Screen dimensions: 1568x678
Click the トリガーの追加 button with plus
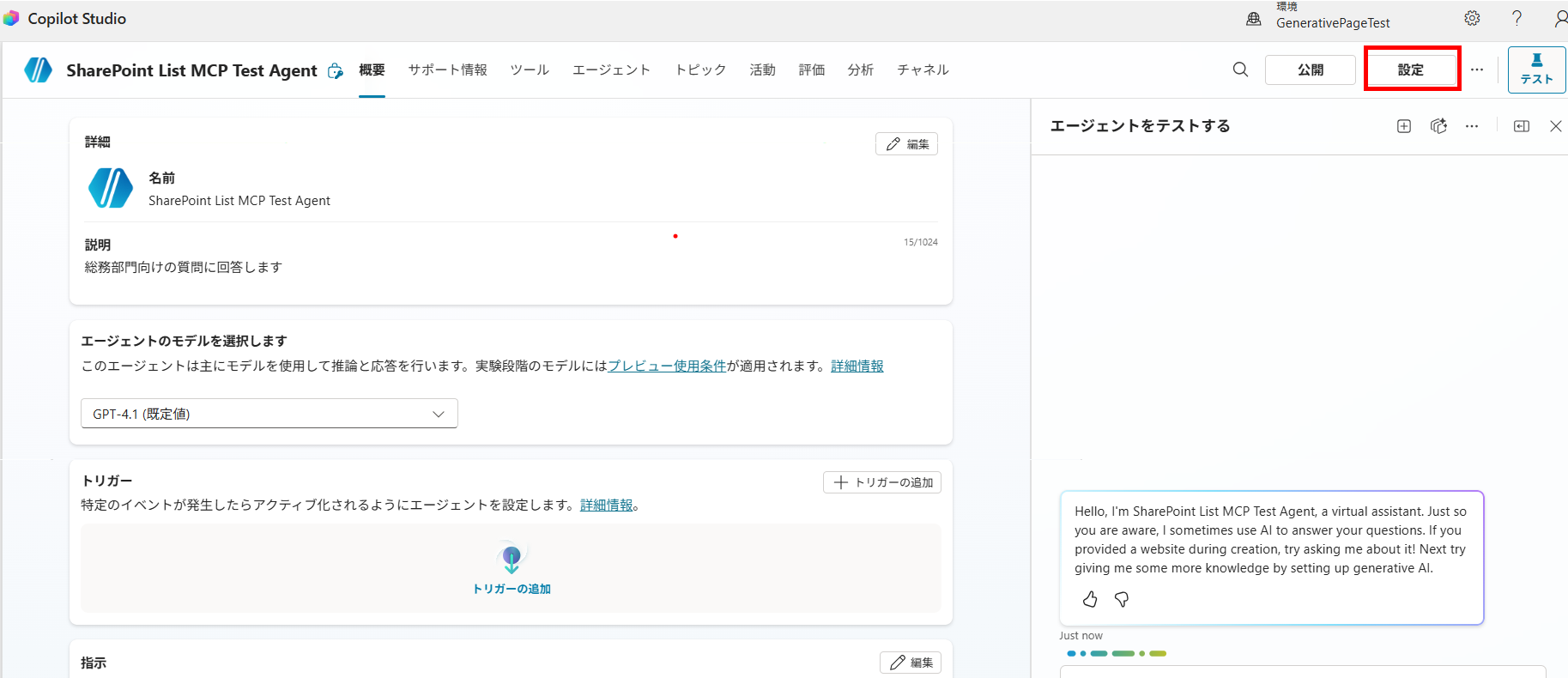(x=882, y=482)
